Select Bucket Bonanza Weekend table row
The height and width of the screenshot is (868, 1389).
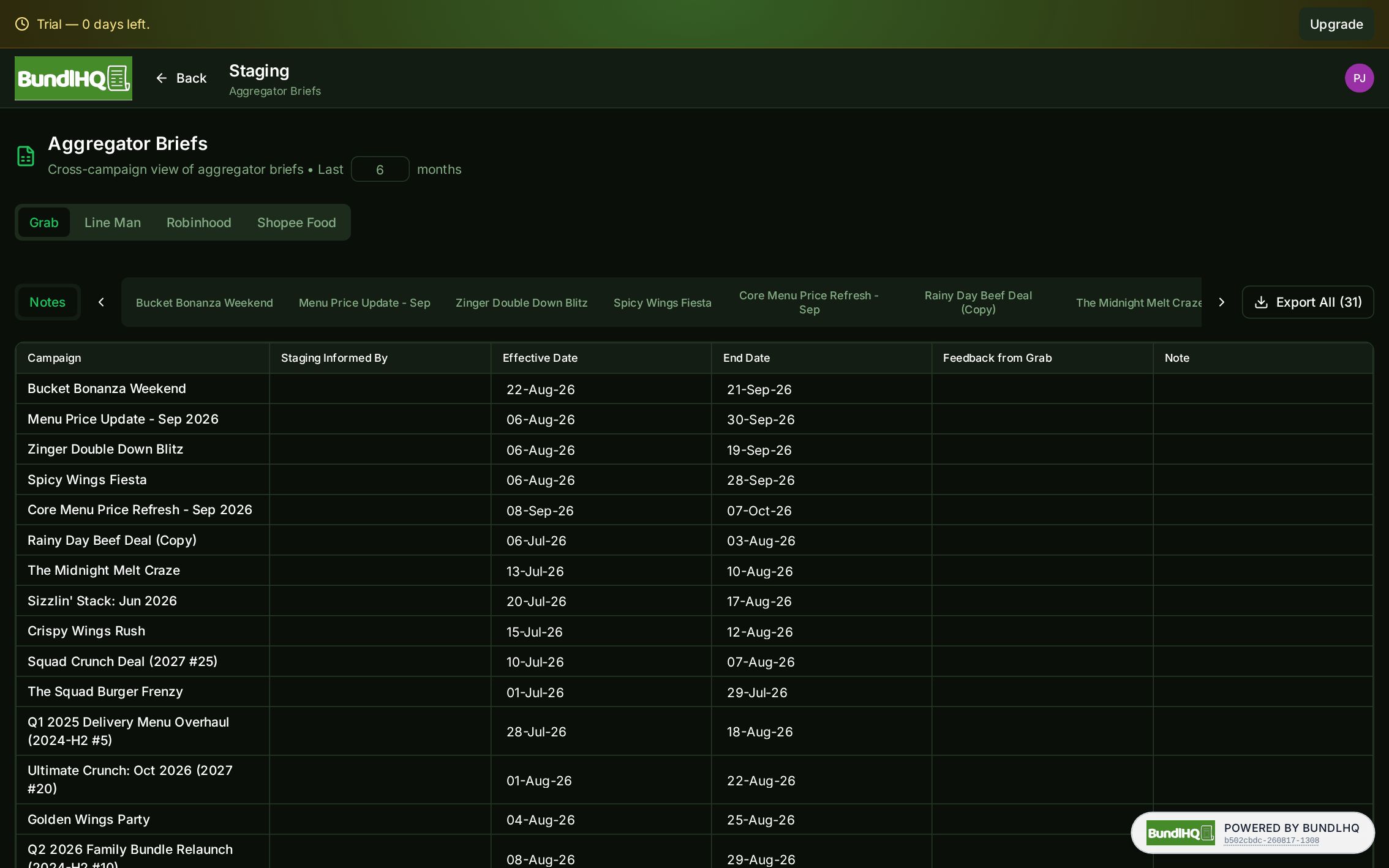[694, 389]
